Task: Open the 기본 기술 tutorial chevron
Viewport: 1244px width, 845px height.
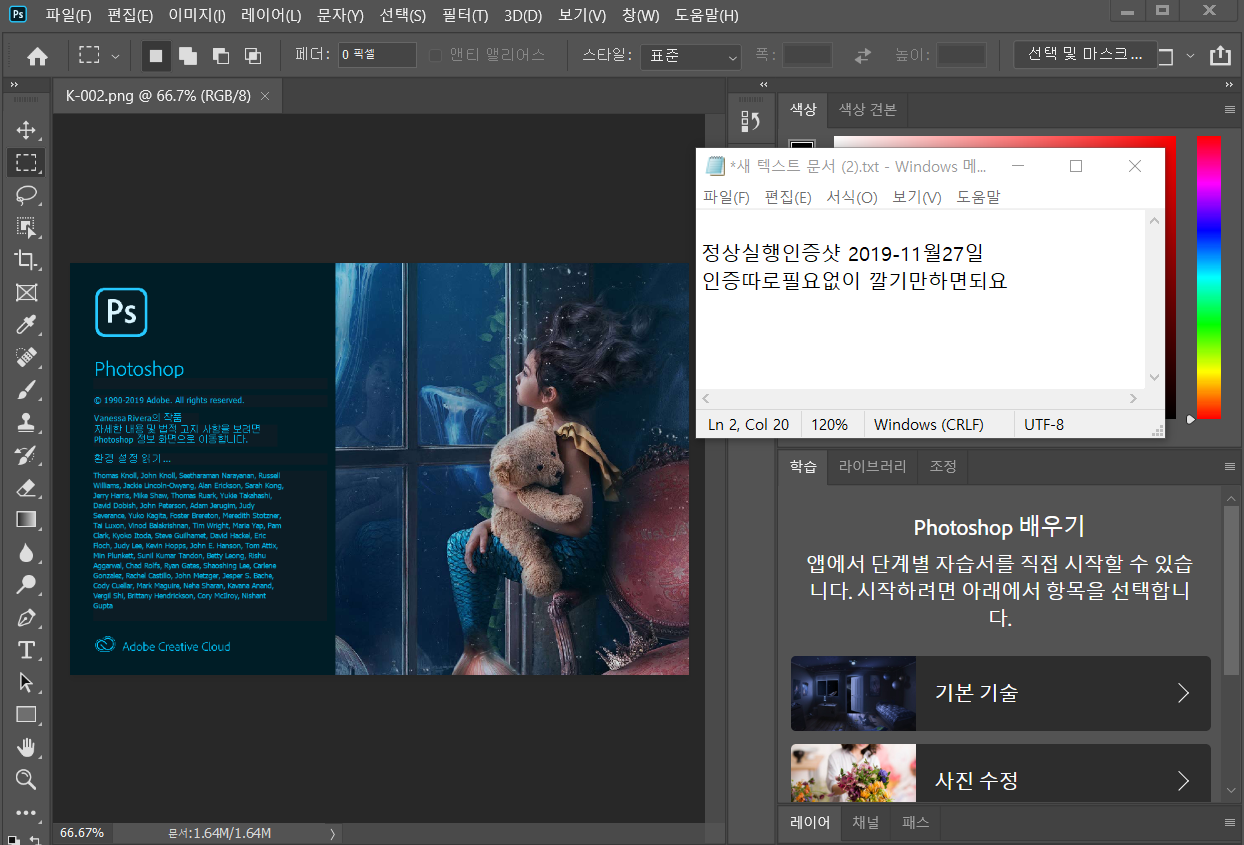Action: (1184, 693)
